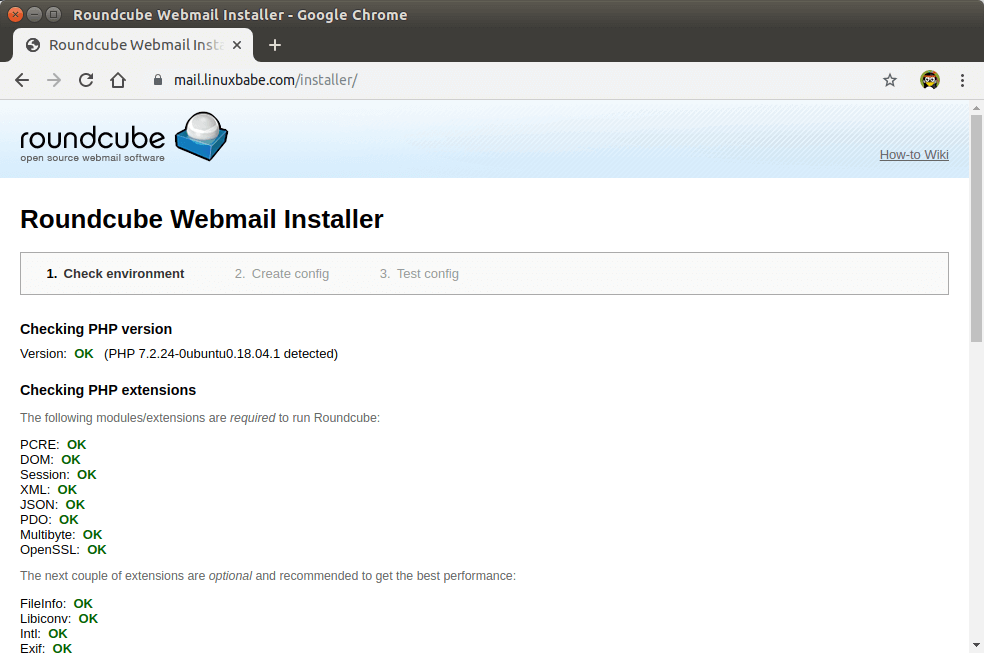Select step 1 Check environment

pyautogui.click(x=115, y=273)
